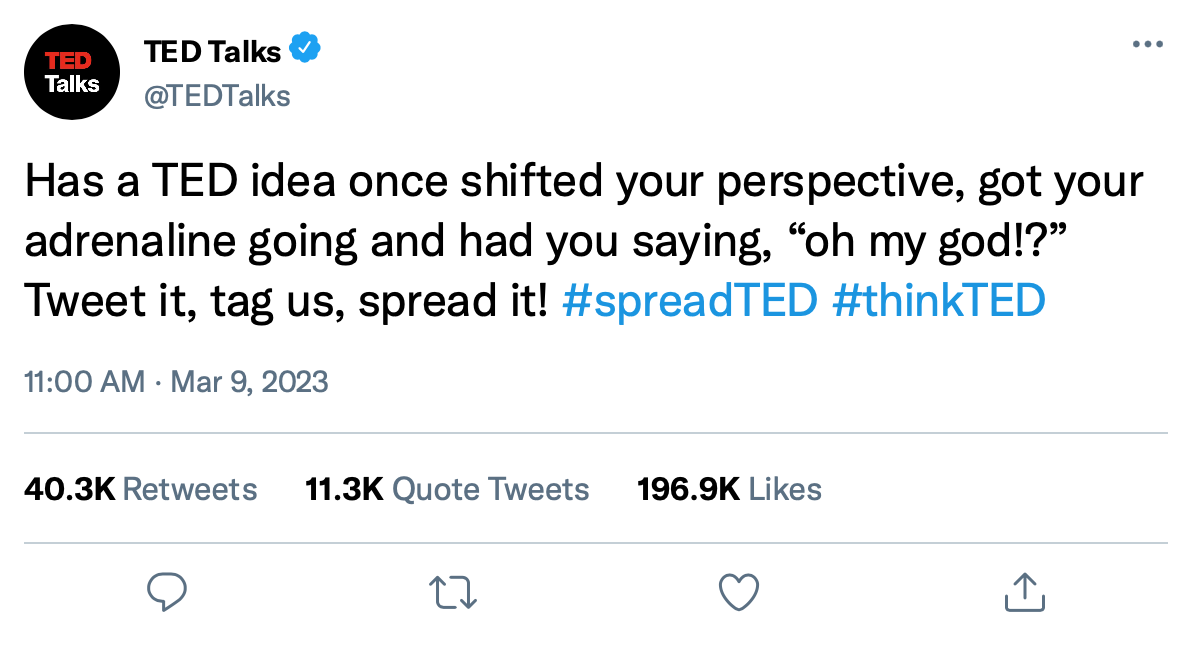Click the TED Talks profile avatar
Image resolution: width=1192 pixels, height=664 pixels.
72,72
